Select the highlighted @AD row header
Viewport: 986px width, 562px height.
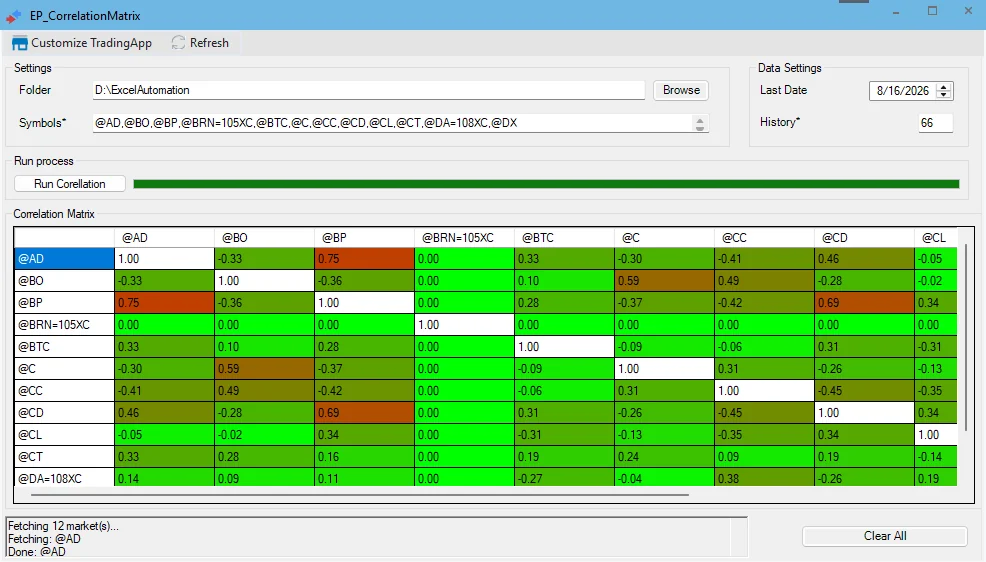[x=64, y=258]
